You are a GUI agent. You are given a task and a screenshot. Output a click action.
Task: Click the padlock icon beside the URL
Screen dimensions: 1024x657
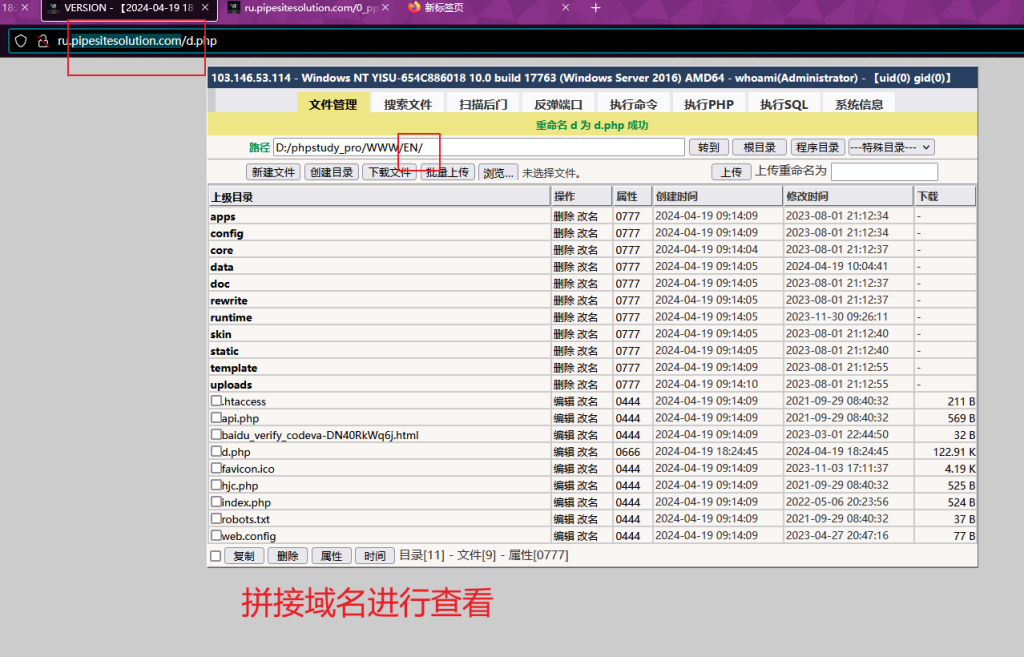[42, 41]
